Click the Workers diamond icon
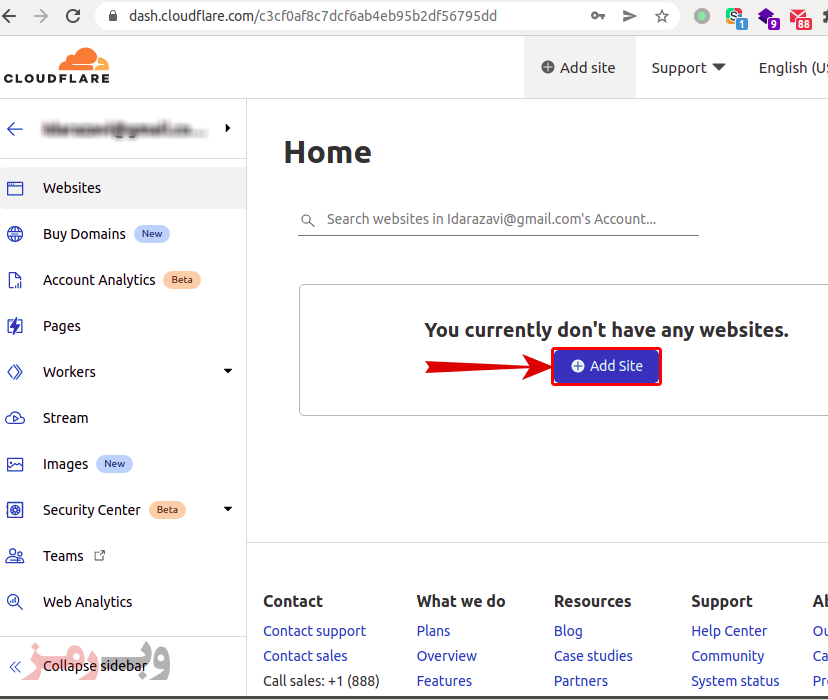The height and width of the screenshot is (700, 828). (x=15, y=372)
